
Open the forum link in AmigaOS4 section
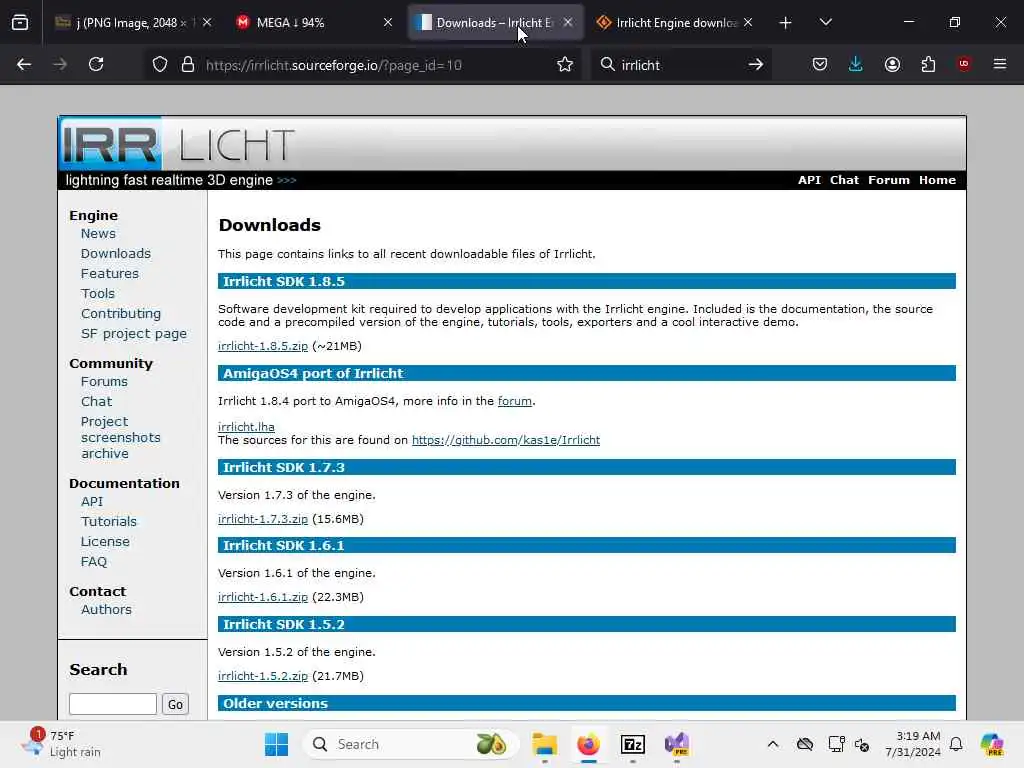pyautogui.click(x=515, y=401)
